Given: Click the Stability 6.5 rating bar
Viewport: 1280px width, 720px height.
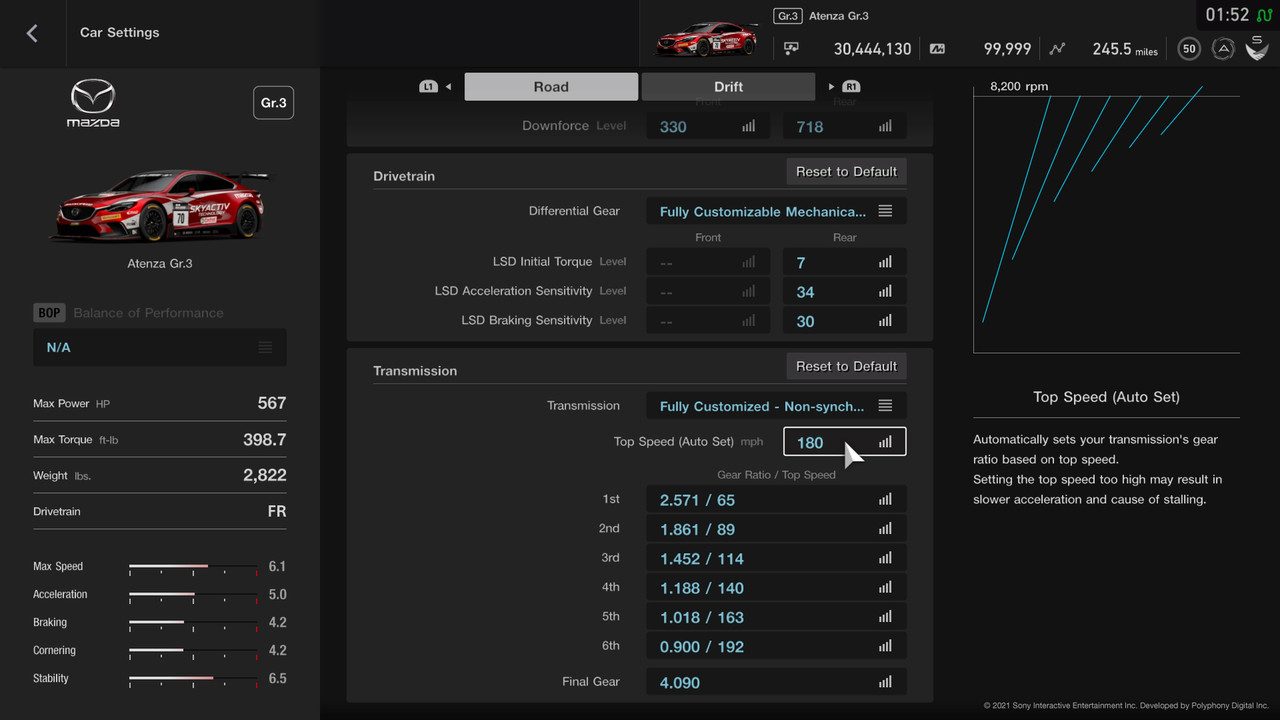Looking at the screenshot, I should 193,679.
